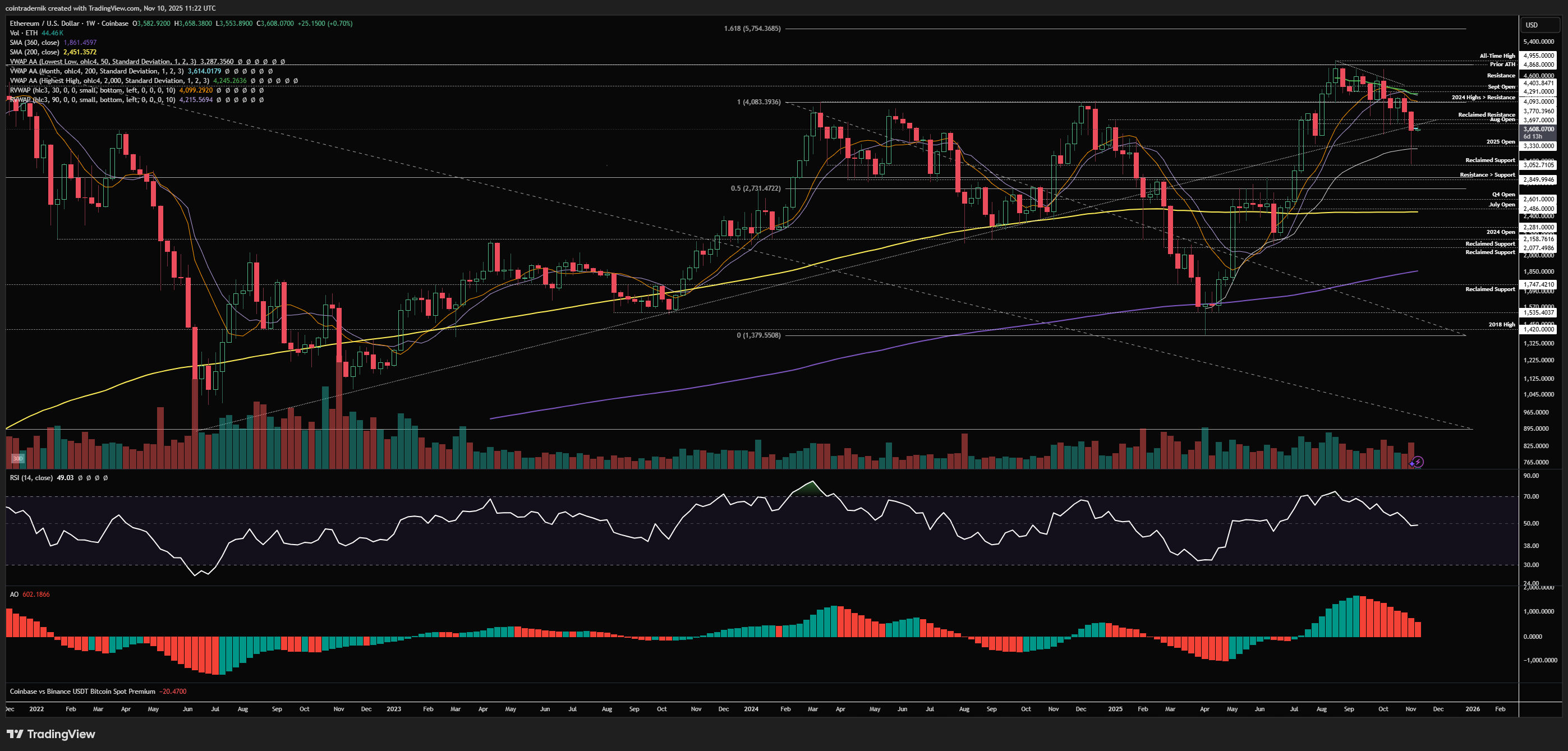Select the SMA (360, close) indicator legend
The image size is (1568, 751).
click(x=34, y=43)
